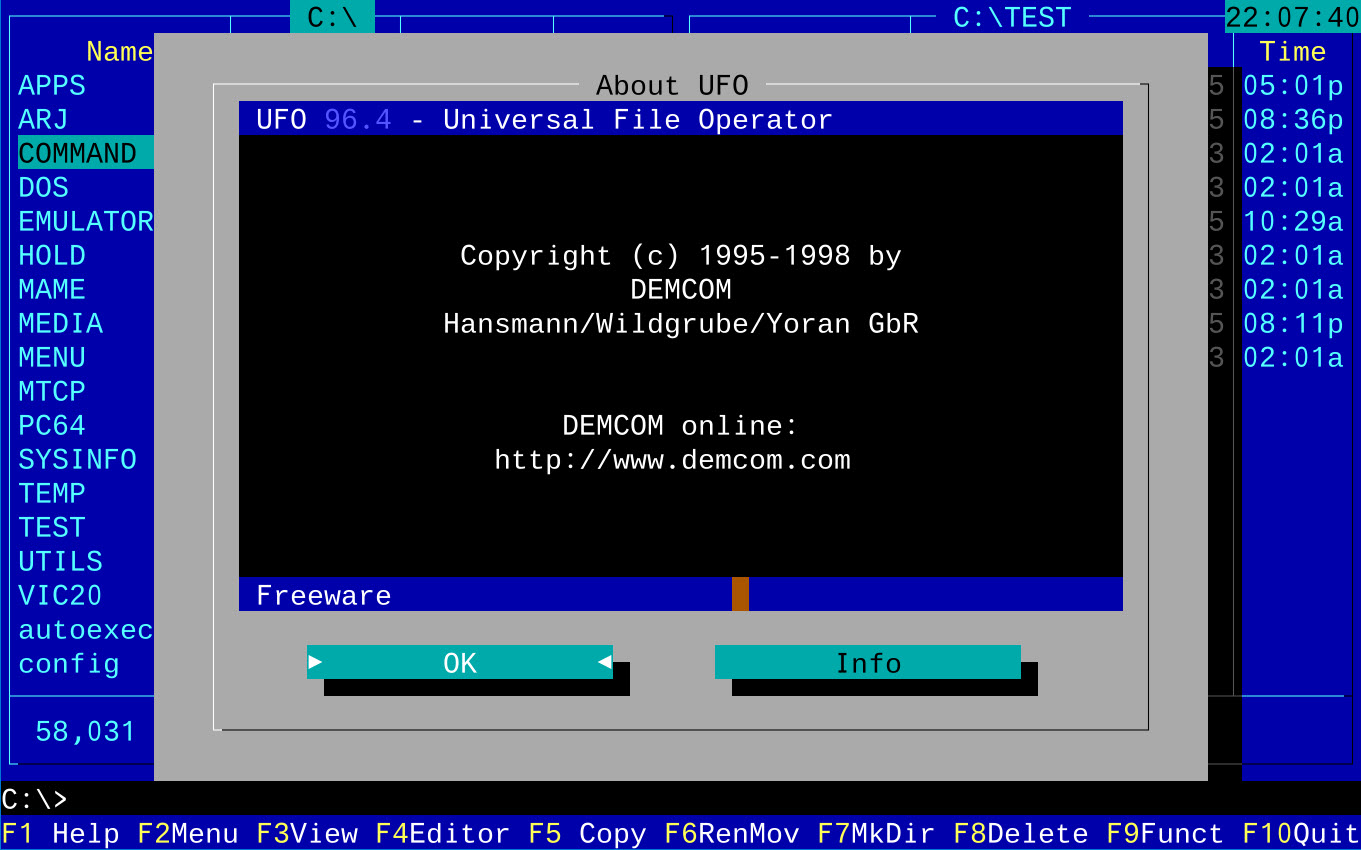Click the orange marker in Freeware bar
The height and width of the screenshot is (850, 1361).
(x=740, y=594)
